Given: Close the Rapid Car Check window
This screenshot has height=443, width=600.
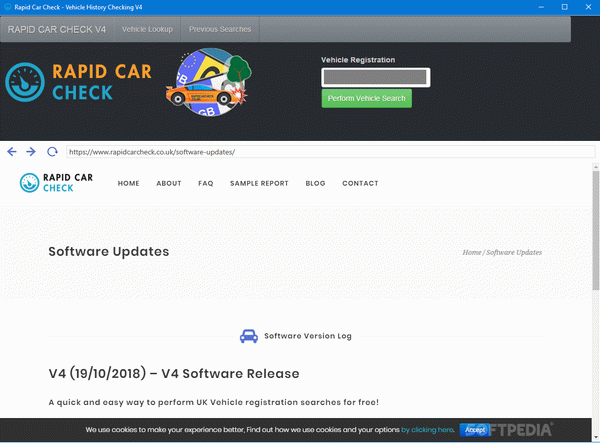Looking at the screenshot, I should [x=588, y=7].
